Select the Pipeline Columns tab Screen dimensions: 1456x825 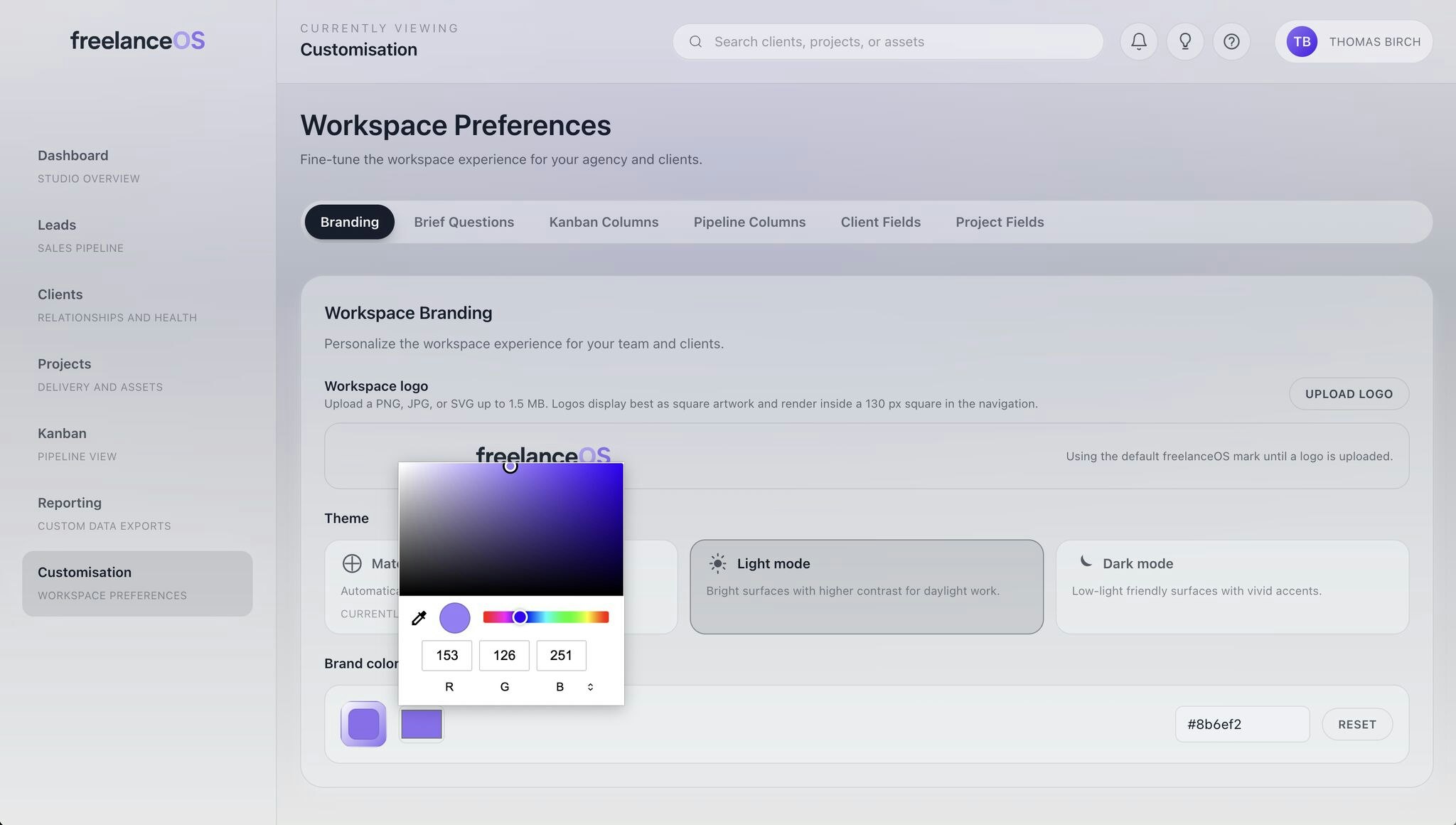pyautogui.click(x=749, y=222)
